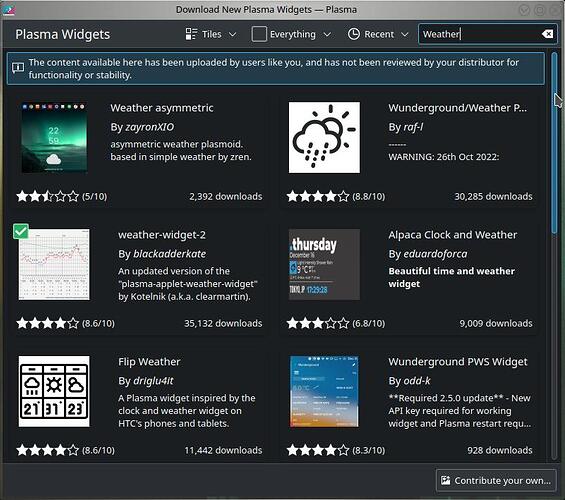Click the clock icon beside Recent
This screenshot has height=500, width=565.
point(353,34)
